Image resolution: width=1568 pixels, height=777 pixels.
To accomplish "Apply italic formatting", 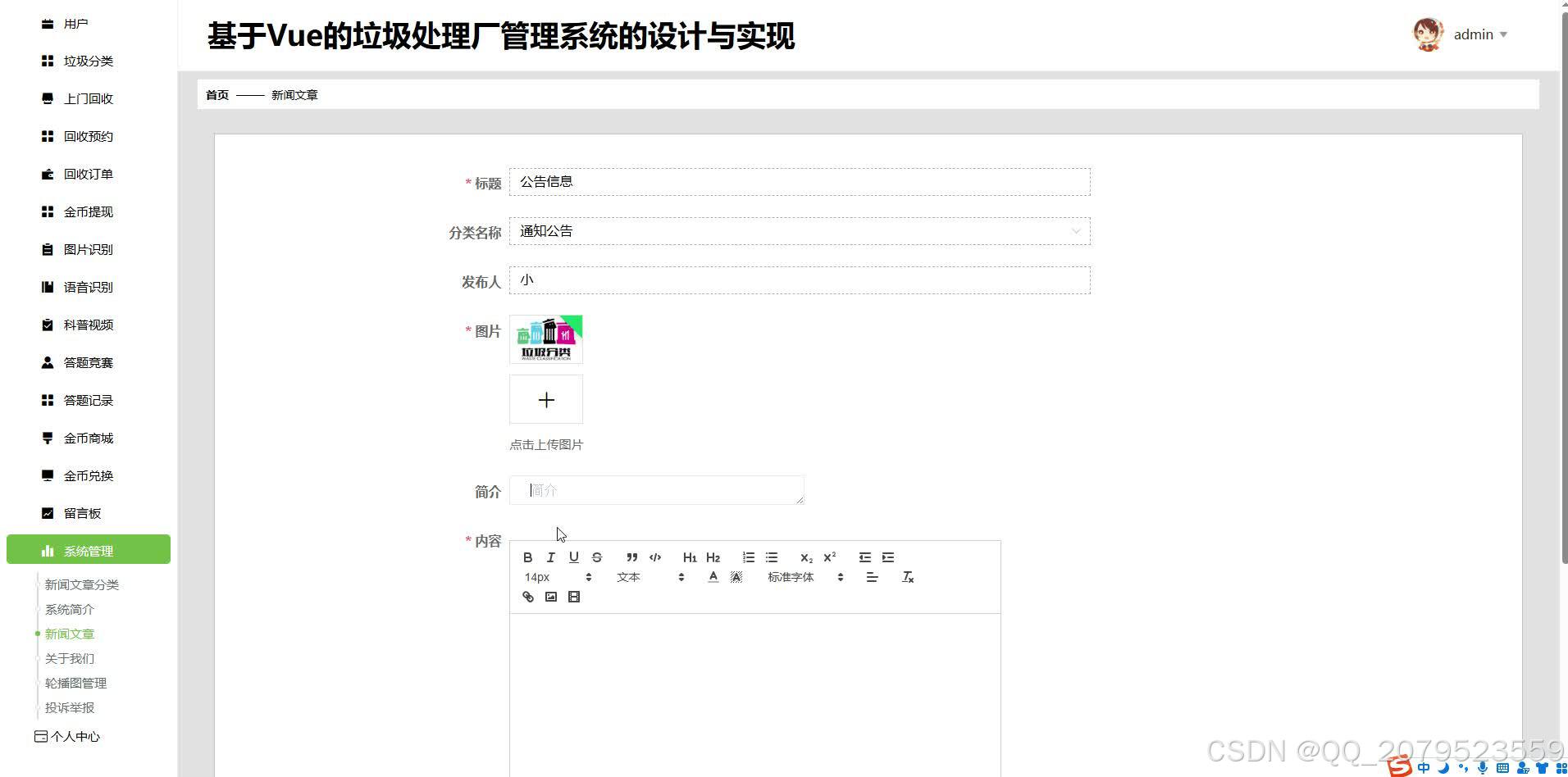I will (x=550, y=557).
